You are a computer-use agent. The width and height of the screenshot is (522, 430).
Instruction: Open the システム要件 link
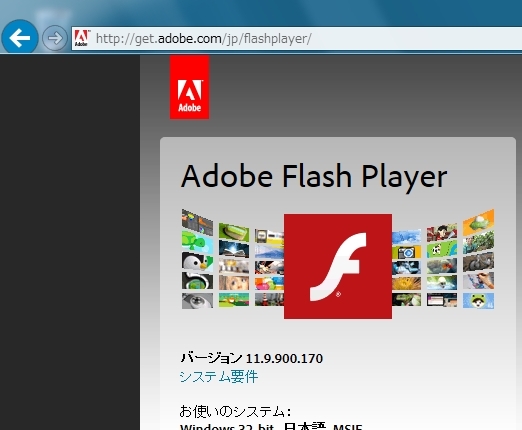(219, 377)
